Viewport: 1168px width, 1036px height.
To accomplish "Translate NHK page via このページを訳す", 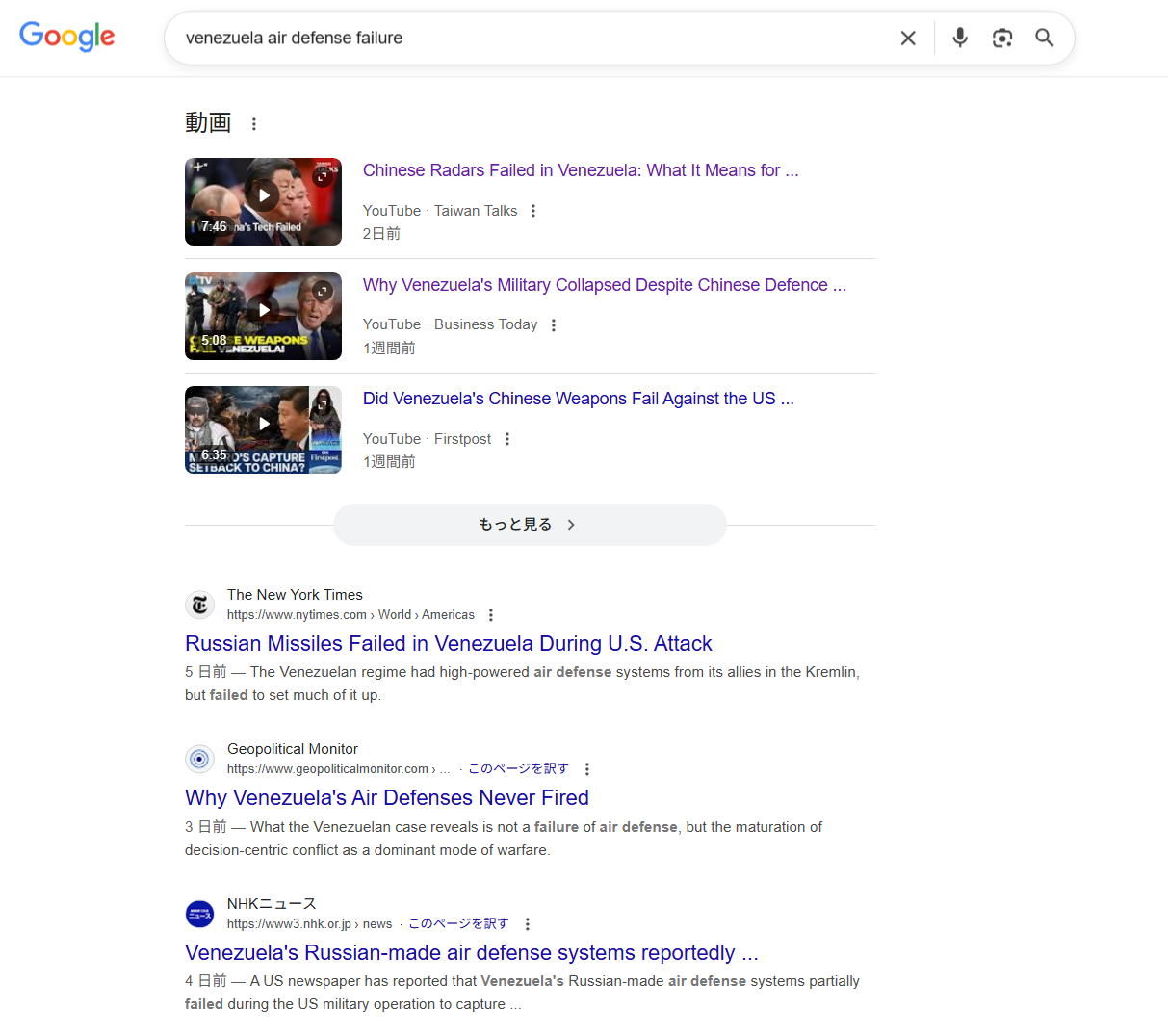I will 458,923.
